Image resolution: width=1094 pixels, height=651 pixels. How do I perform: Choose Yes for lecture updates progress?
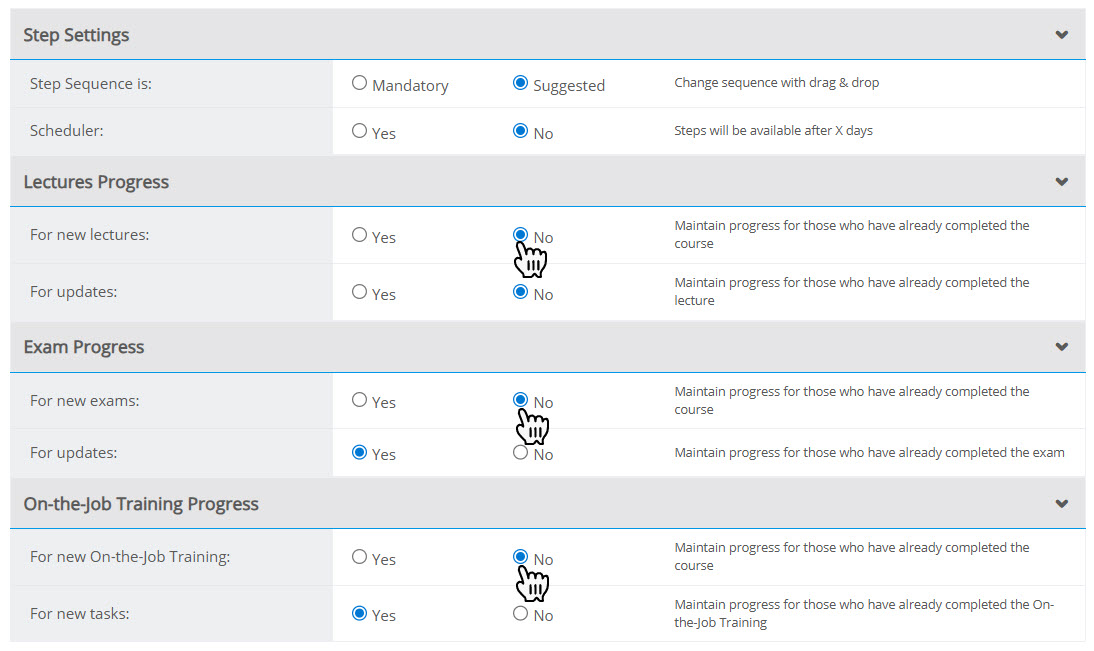359,292
